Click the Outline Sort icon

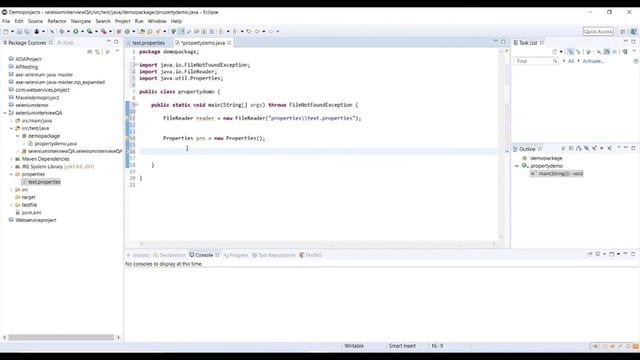point(578,149)
